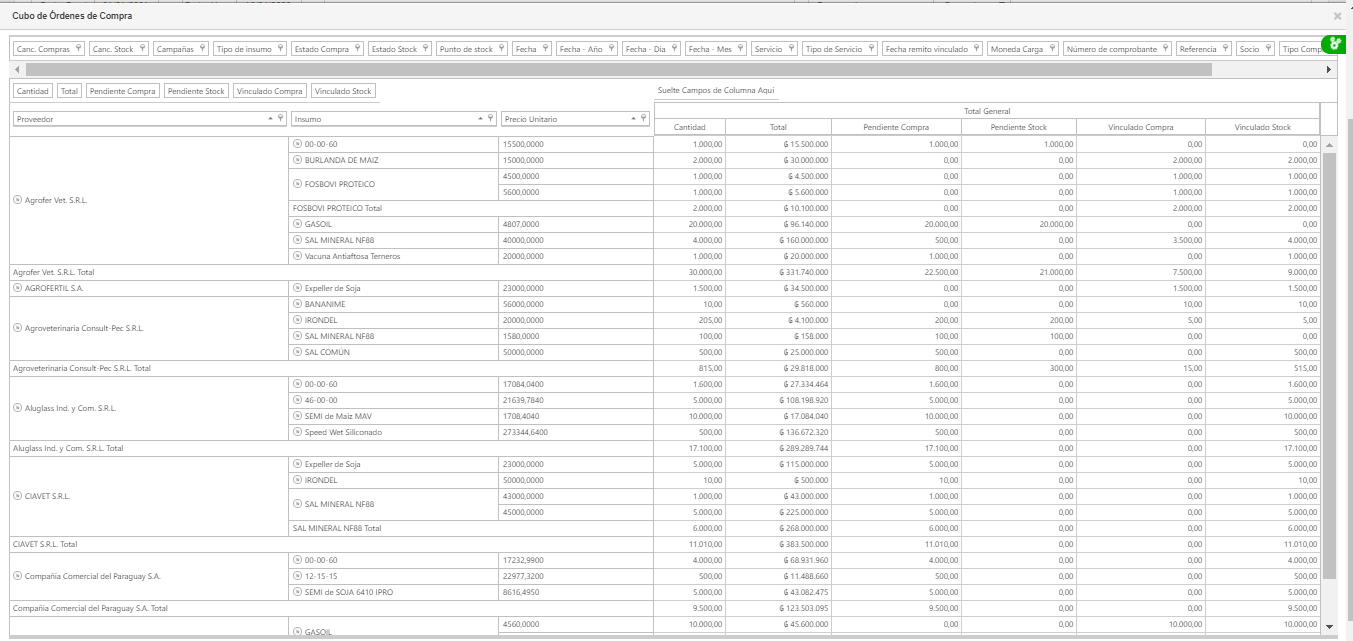Image resolution: width=1353 pixels, height=641 pixels.
Task: Collapse the 12-15-15 insumo row
Action: pos(297,576)
